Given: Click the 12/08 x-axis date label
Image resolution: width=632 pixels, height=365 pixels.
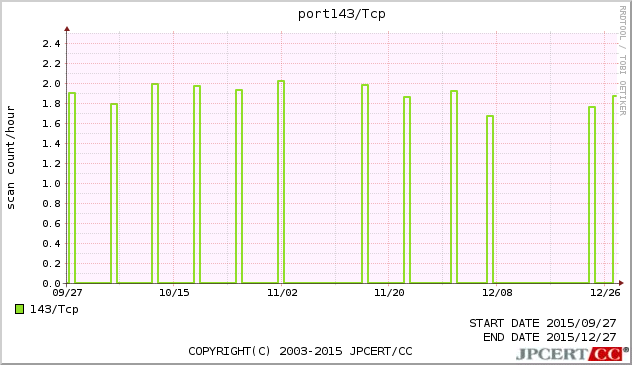Looking at the screenshot, I should pos(497,292).
